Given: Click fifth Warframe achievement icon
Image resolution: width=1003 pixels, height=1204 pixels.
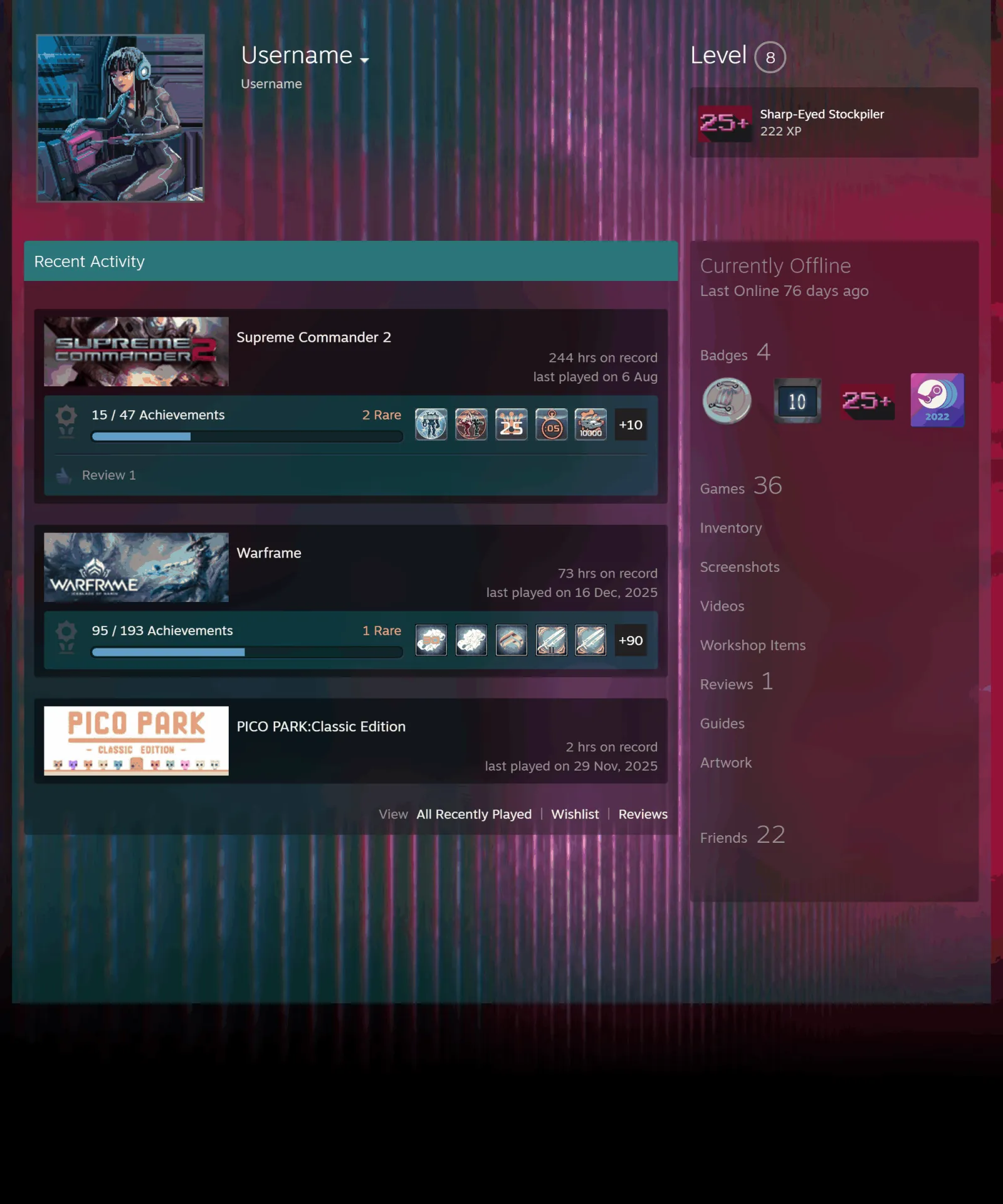Looking at the screenshot, I should tap(591, 640).
